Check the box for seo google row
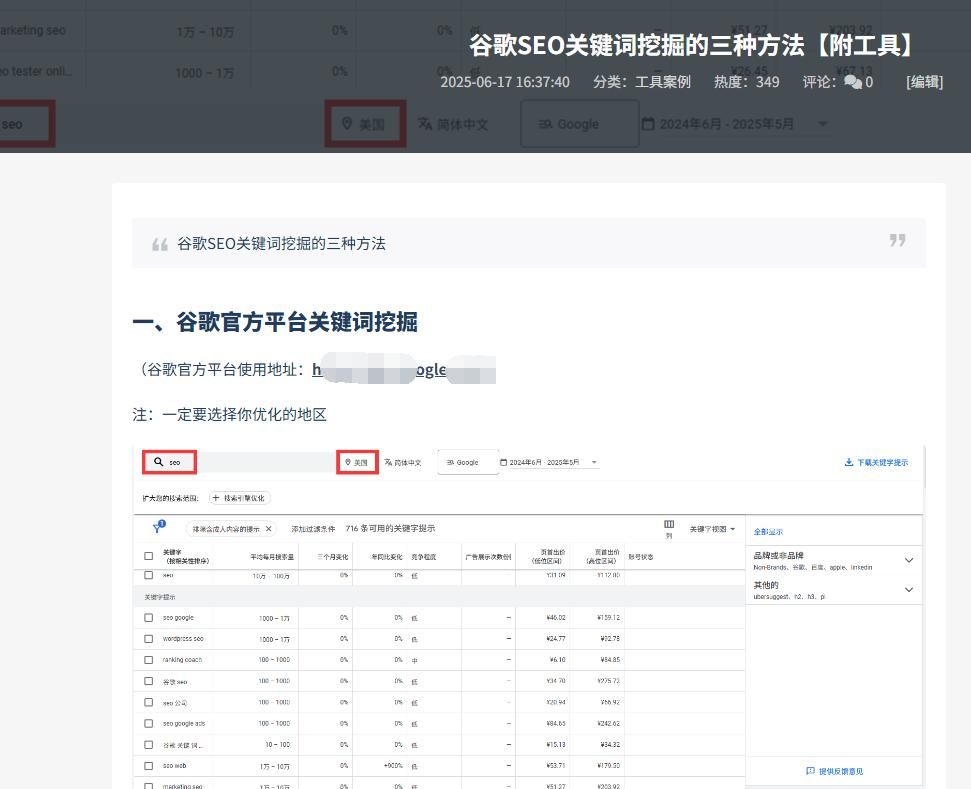Image resolution: width=971 pixels, height=789 pixels. 149,617
